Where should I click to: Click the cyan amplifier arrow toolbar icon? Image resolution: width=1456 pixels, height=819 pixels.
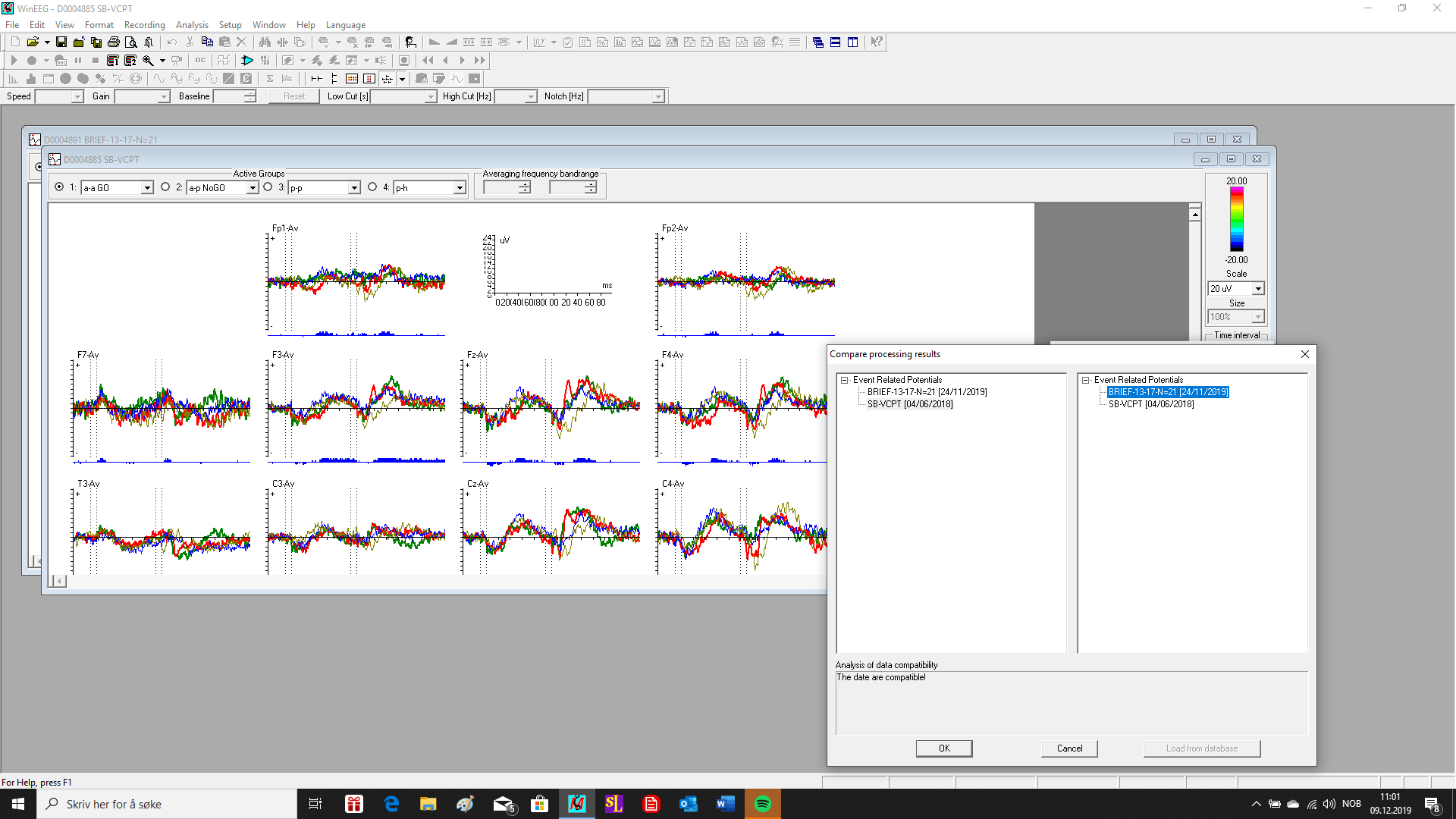(x=247, y=61)
